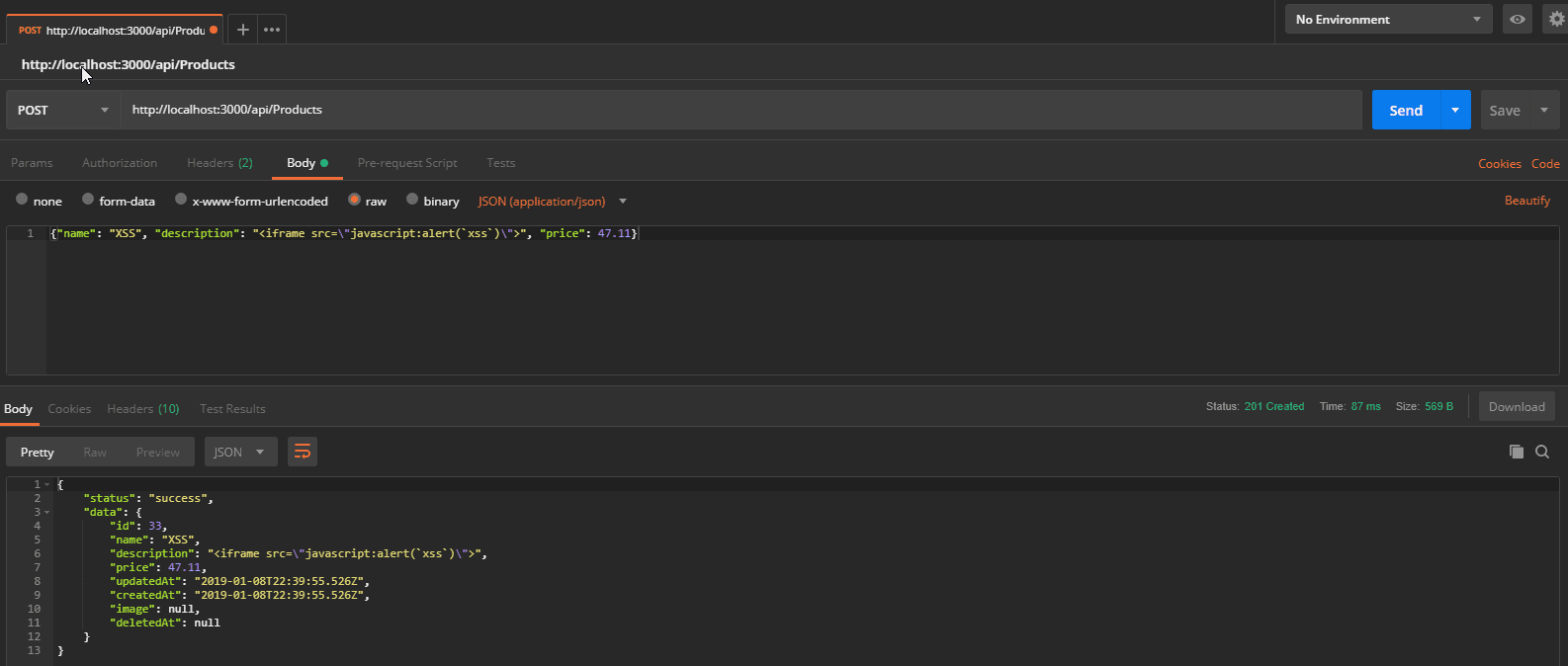The width and height of the screenshot is (1568, 666).
Task: Switch to the Tests tab
Action: pyautogui.click(x=500, y=163)
